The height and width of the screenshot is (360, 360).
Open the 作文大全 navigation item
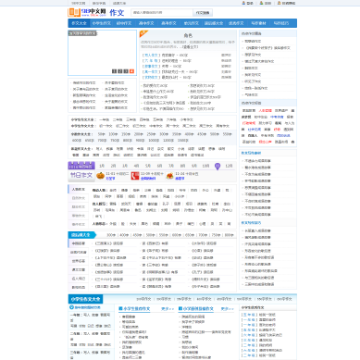click(79, 23)
